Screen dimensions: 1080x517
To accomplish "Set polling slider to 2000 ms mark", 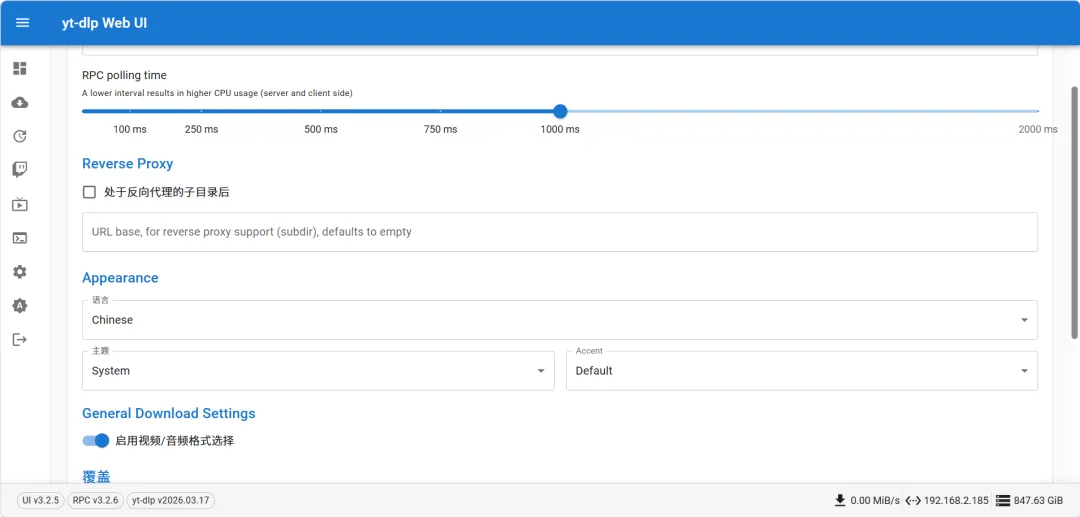I will click(x=1038, y=111).
